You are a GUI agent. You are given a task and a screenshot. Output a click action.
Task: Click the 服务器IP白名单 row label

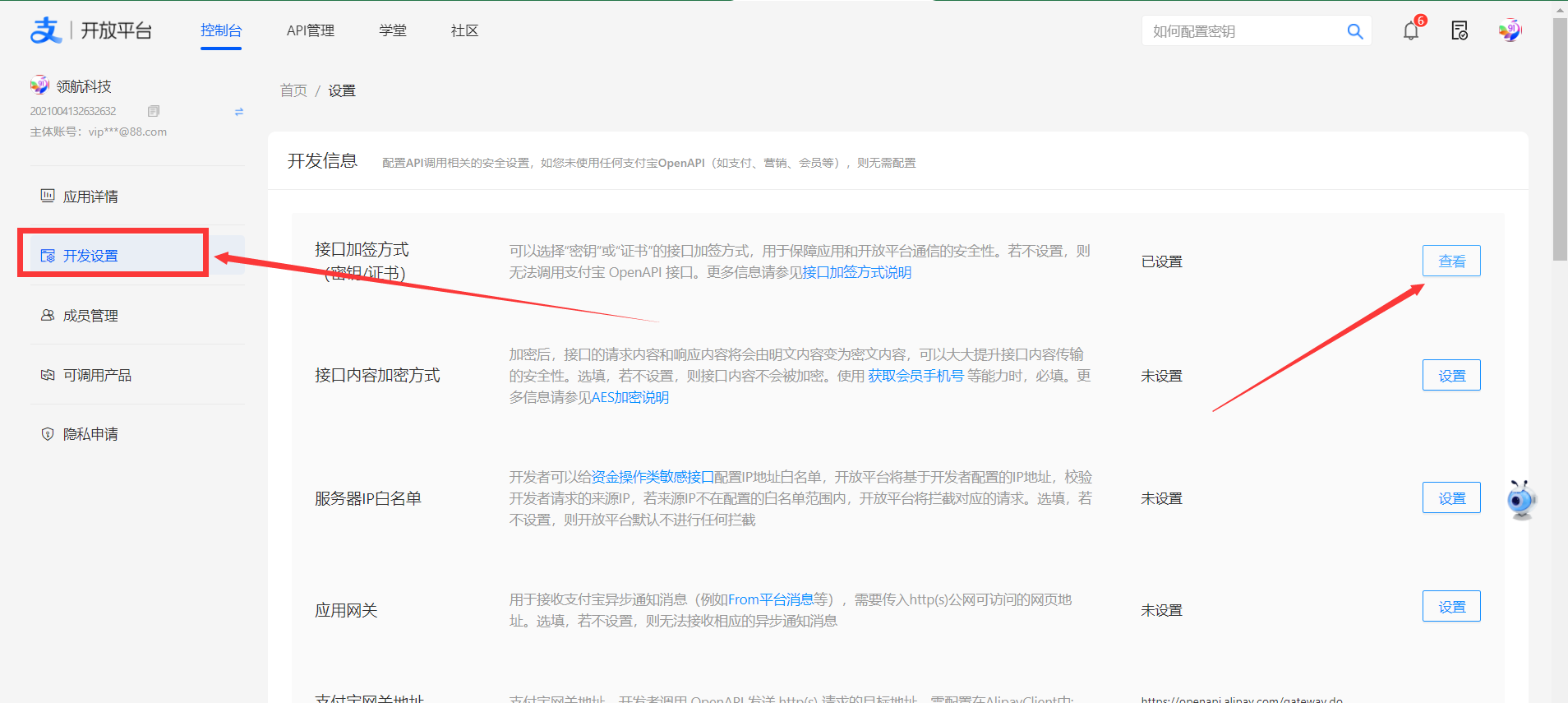click(x=368, y=498)
